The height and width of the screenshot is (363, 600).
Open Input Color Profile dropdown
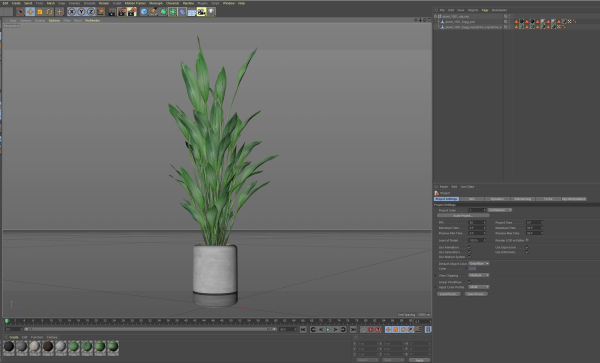point(479,287)
